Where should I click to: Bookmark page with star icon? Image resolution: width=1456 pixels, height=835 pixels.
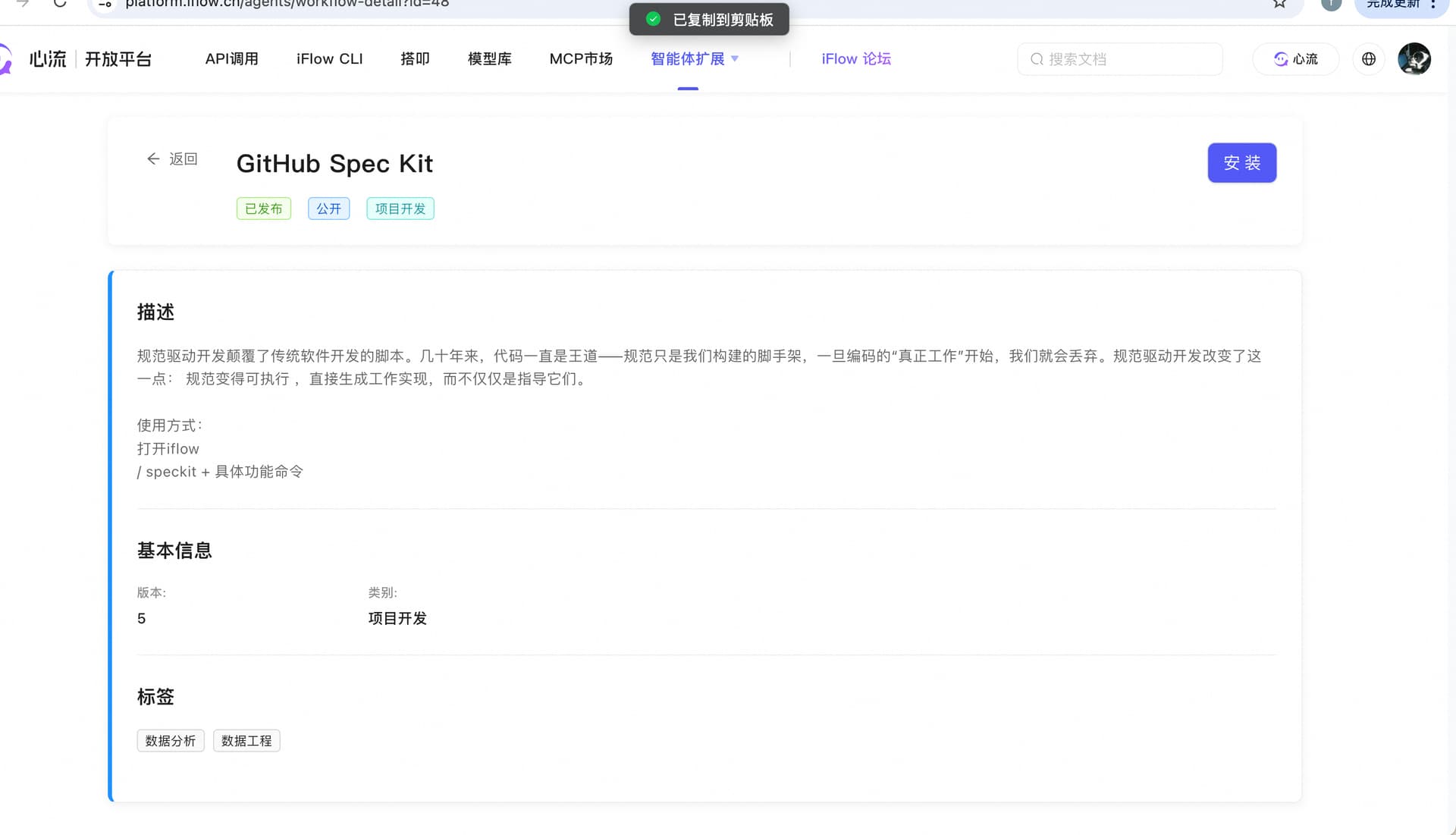[1279, 4]
